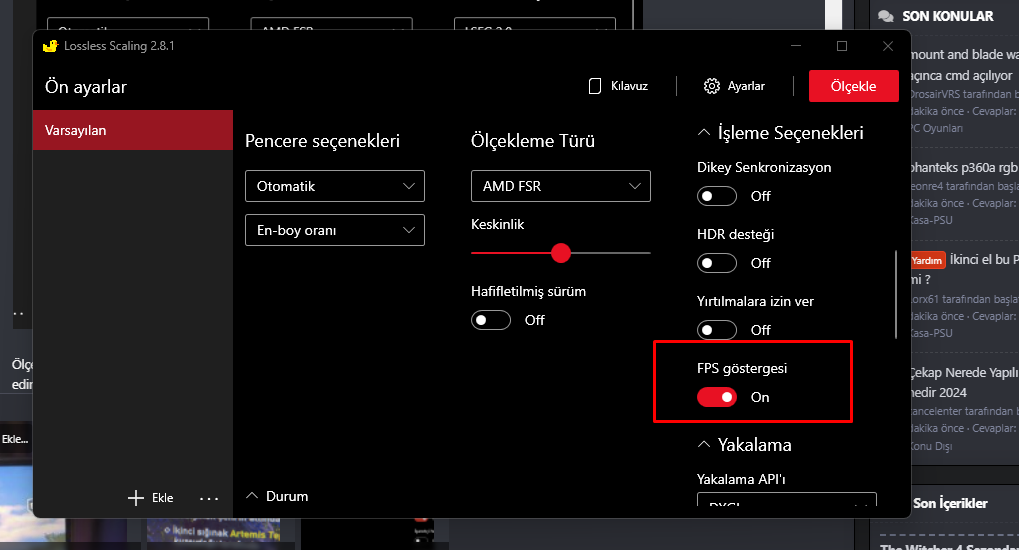Viewport: 1019px width, 550px height.
Task: Open 'Çekap Nerede Yapılır' forum topic
Action: click(x=964, y=382)
